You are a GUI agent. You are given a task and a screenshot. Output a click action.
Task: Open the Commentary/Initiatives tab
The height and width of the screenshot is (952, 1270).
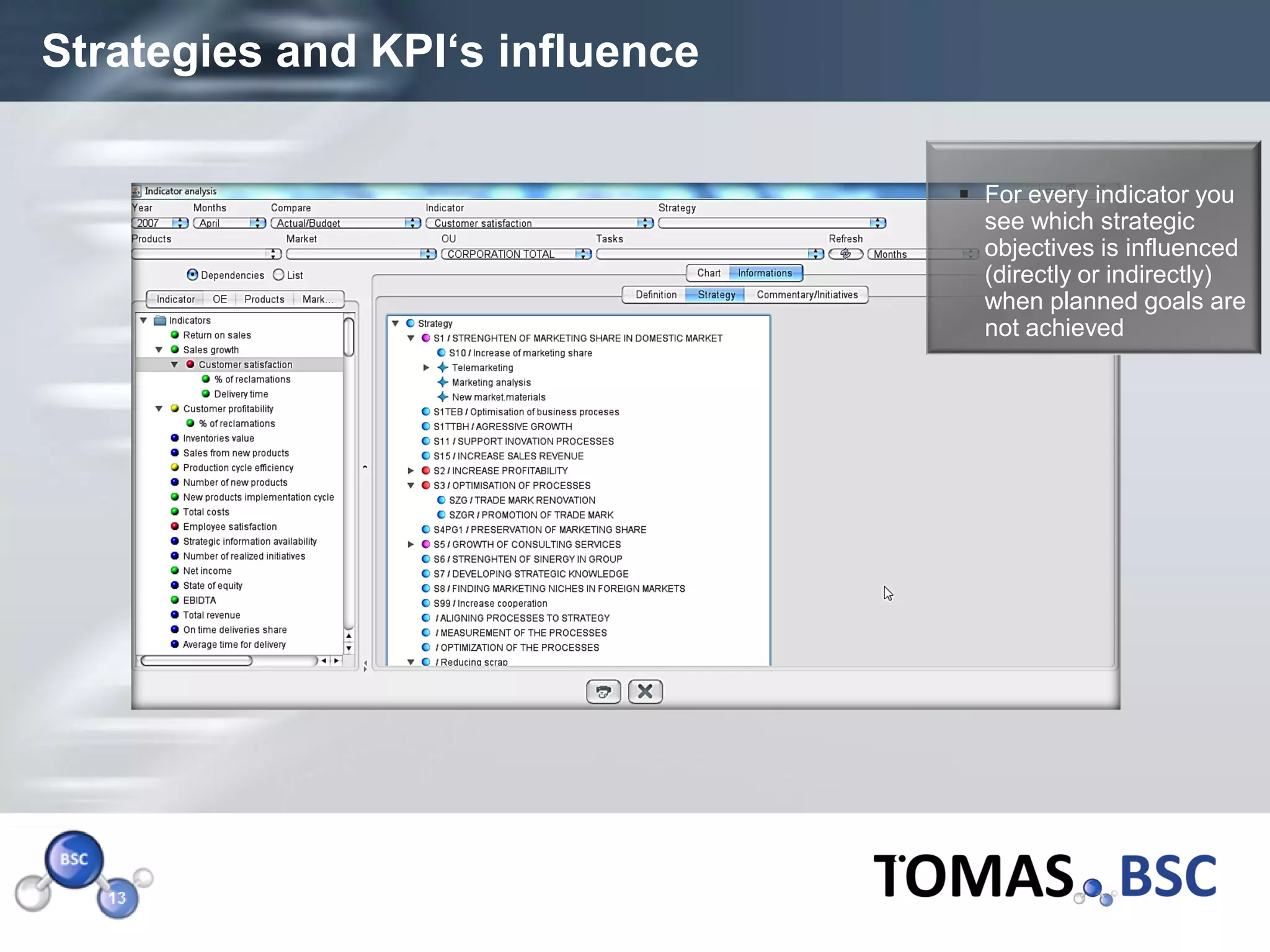(x=807, y=295)
